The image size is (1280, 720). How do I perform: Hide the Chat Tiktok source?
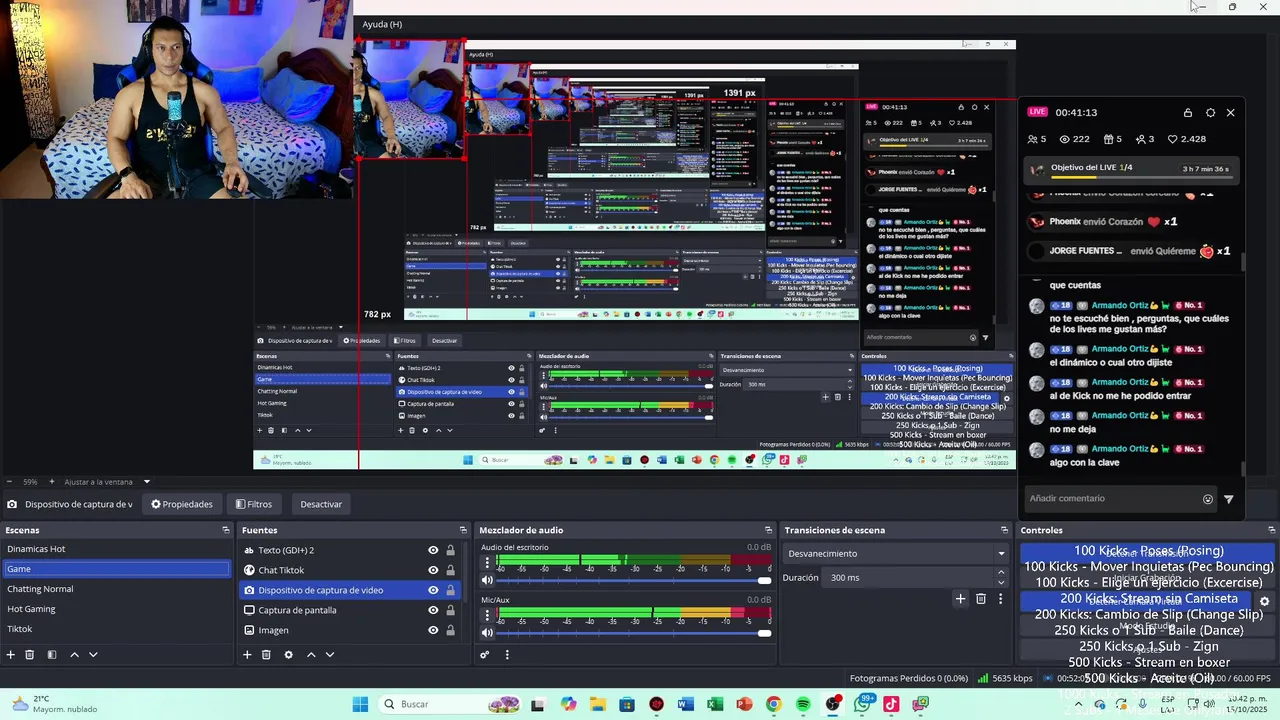pos(433,570)
